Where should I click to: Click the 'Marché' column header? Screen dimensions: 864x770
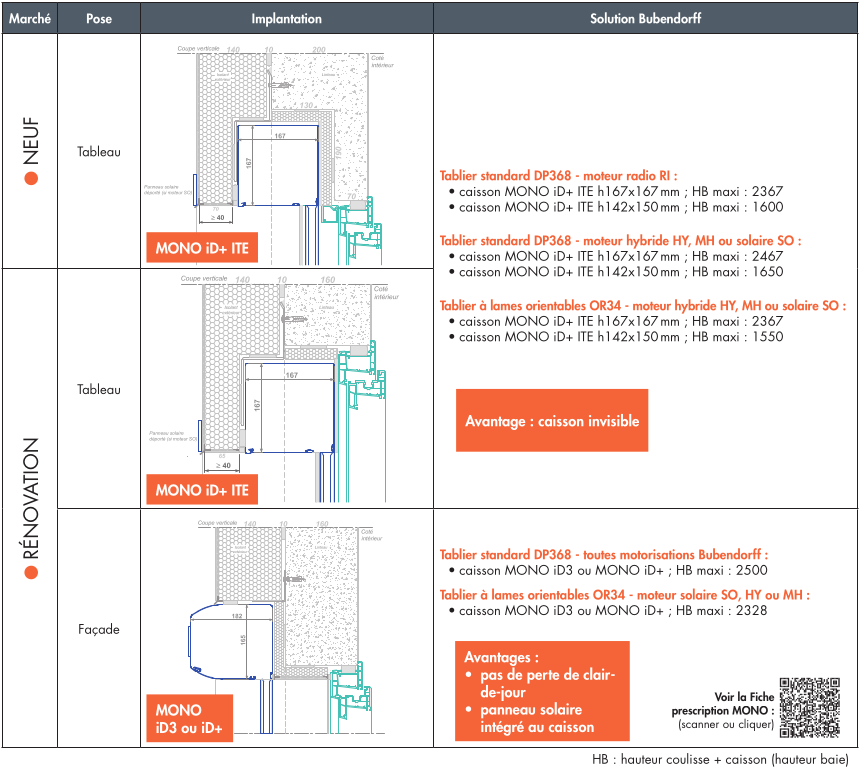pos(30,18)
